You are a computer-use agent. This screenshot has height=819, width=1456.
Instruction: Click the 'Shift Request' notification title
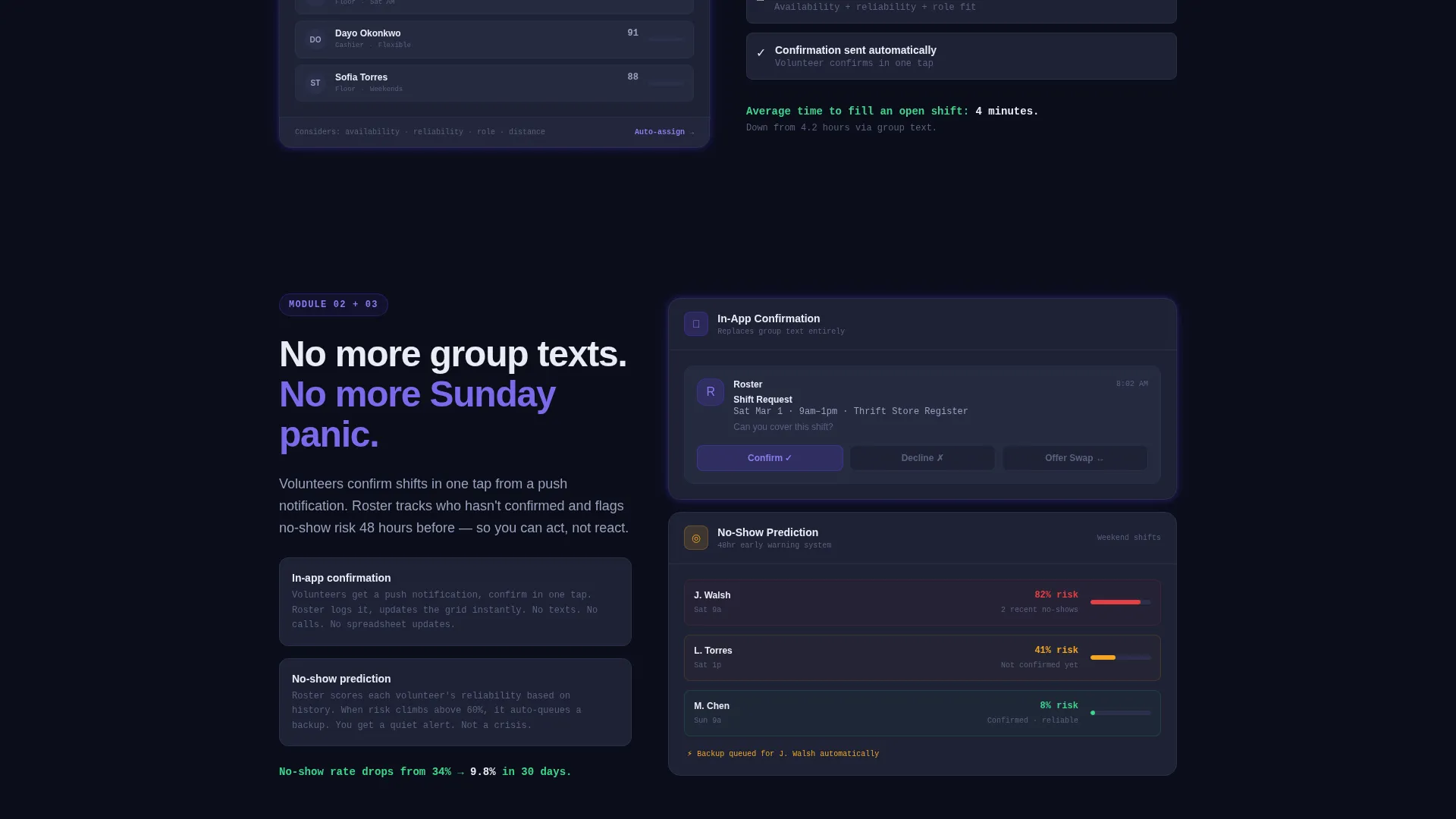click(762, 400)
